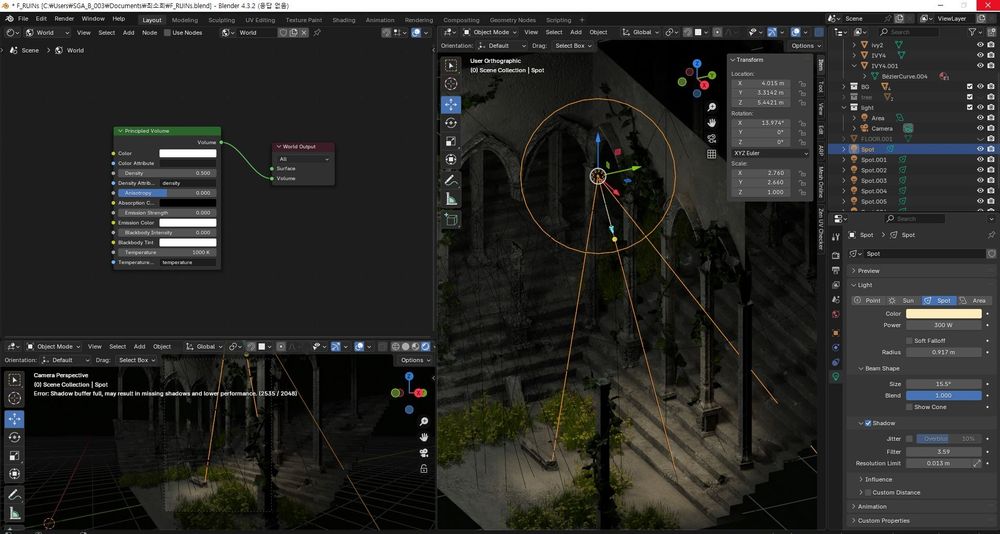The image size is (1000, 534).
Task: Hide Spot.001 using its eye icon
Action: click(980, 159)
